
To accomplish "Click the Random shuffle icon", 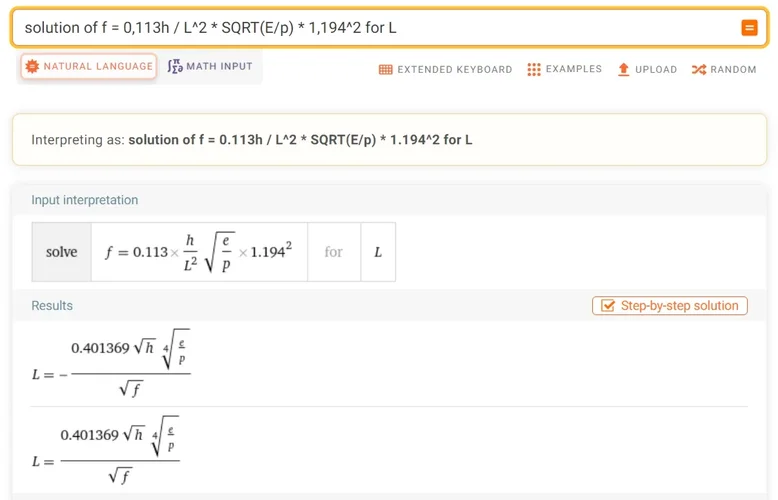I will [x=698, y=70].
